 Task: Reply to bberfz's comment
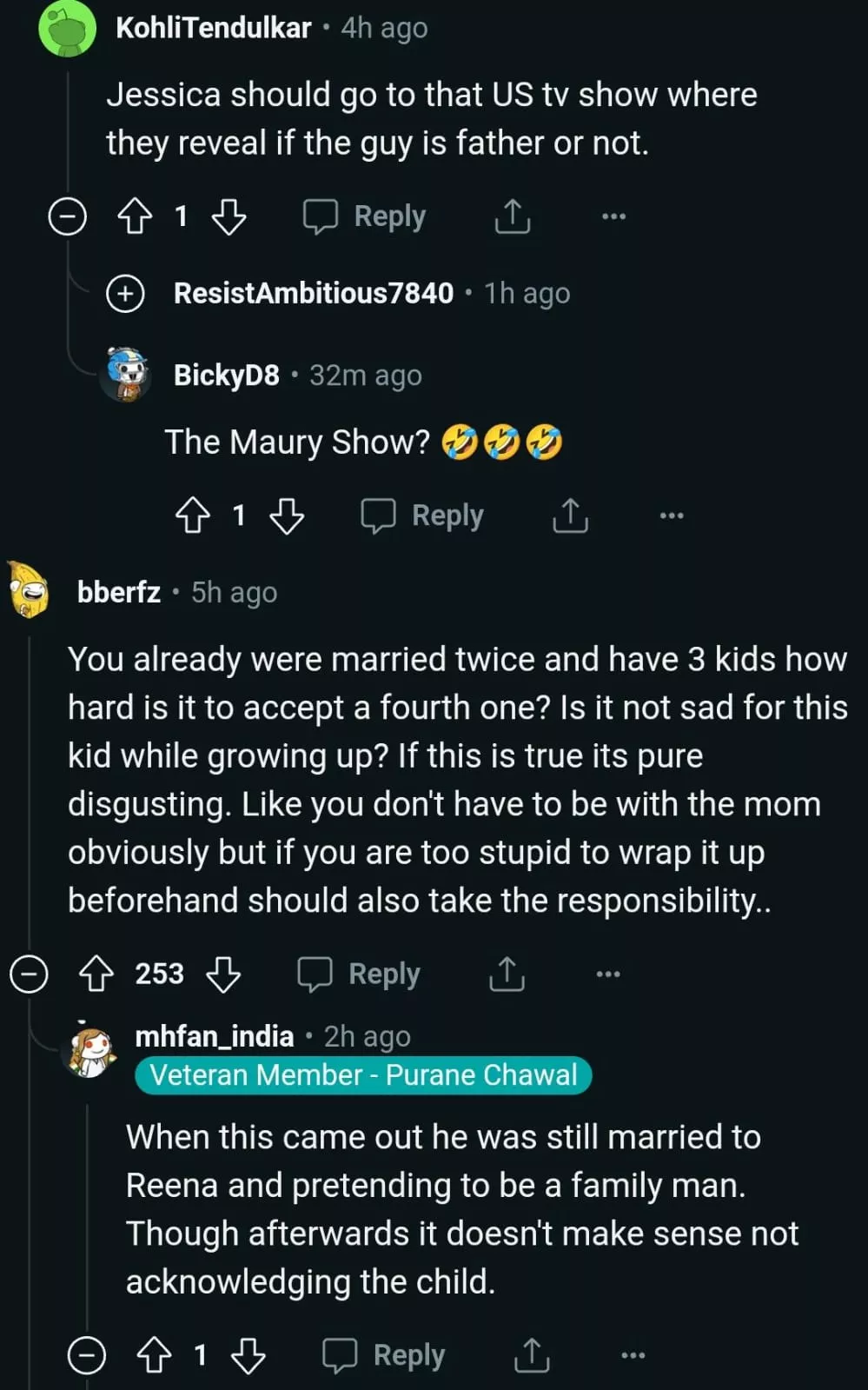360,974
